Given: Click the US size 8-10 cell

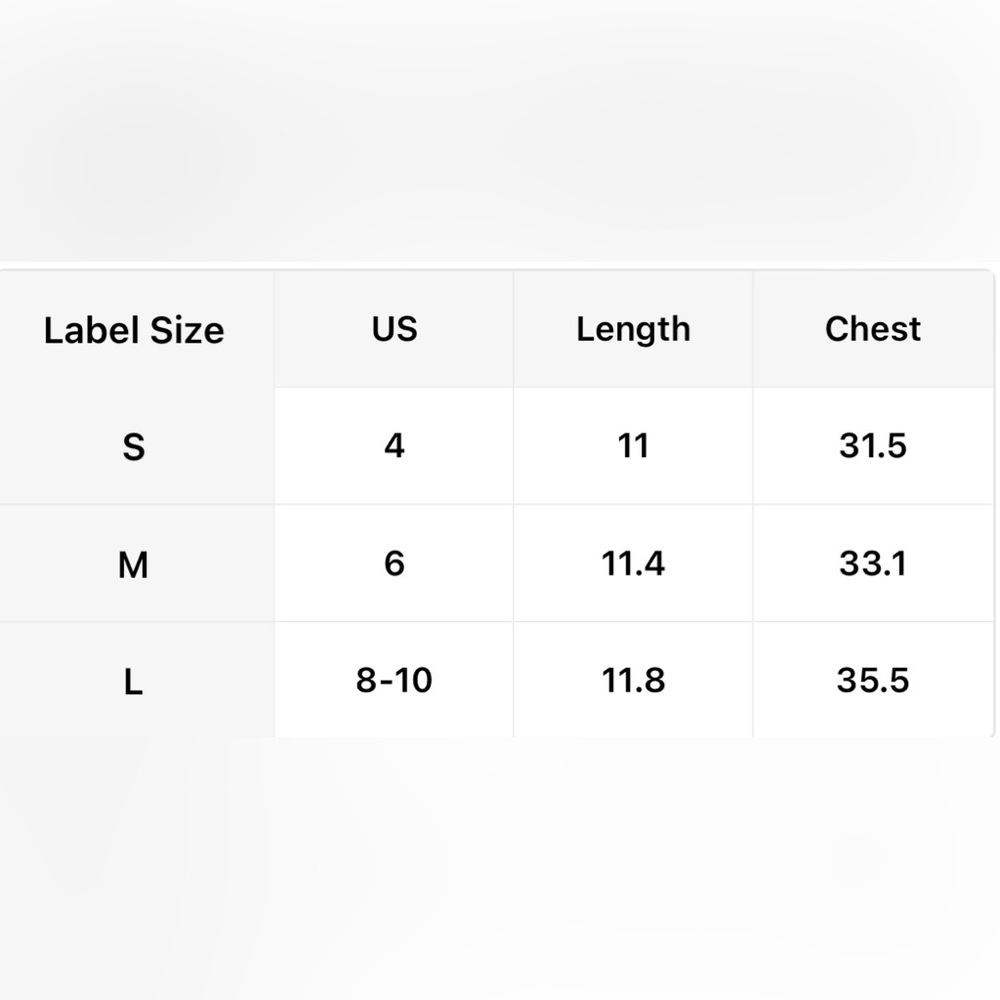Looking at the screenshot, I should (394, 680).
